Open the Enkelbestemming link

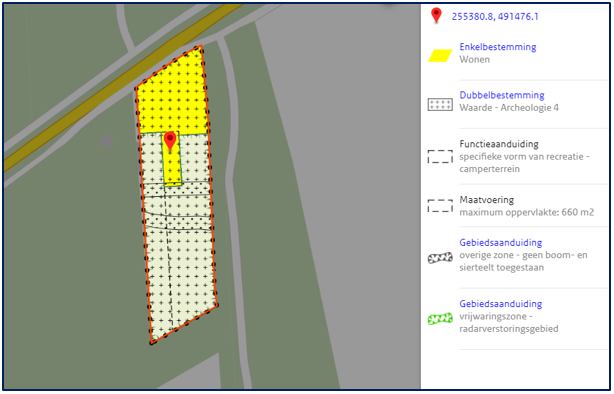(498, 47)
